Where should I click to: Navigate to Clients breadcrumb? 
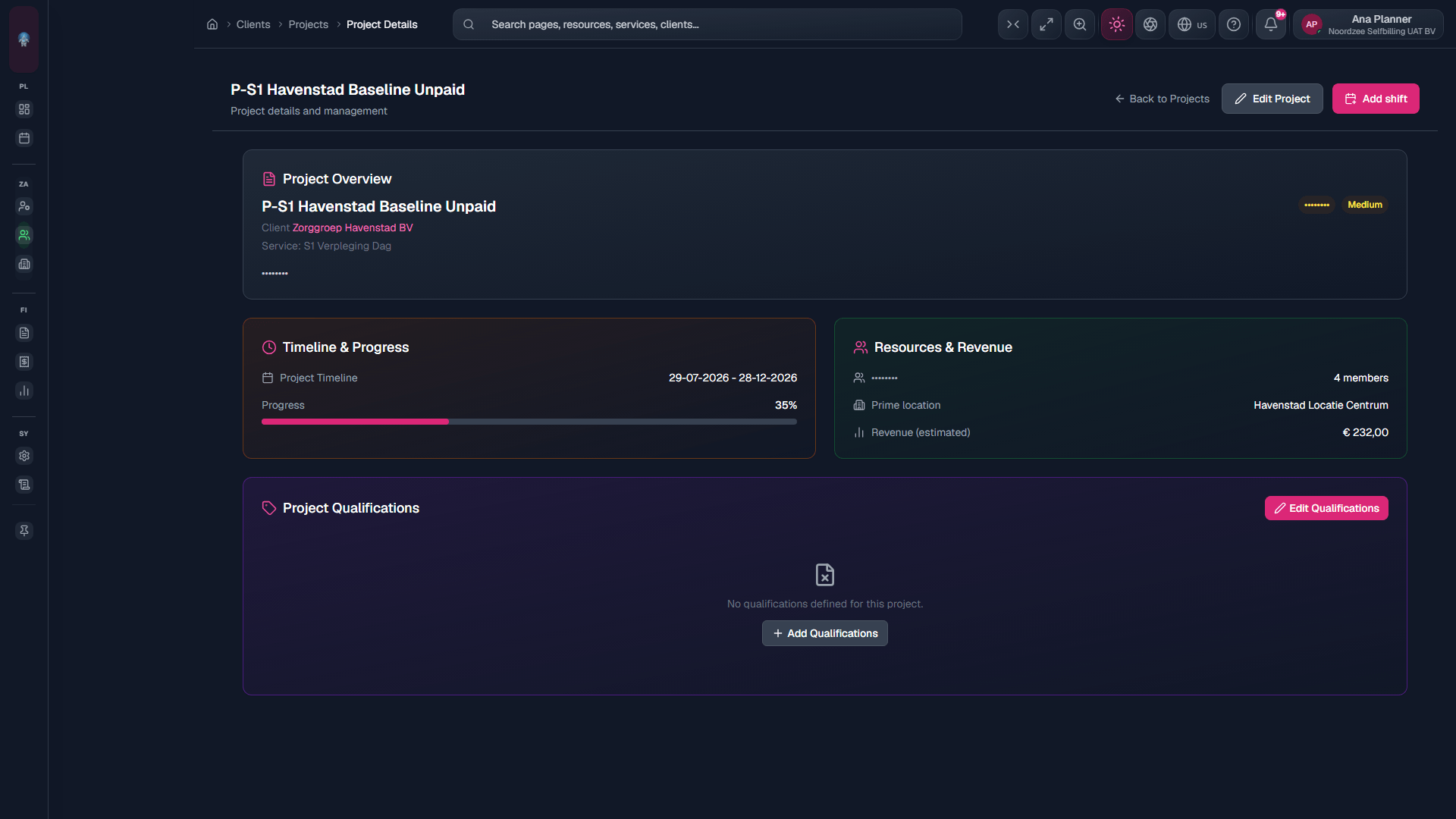(253, 24)
